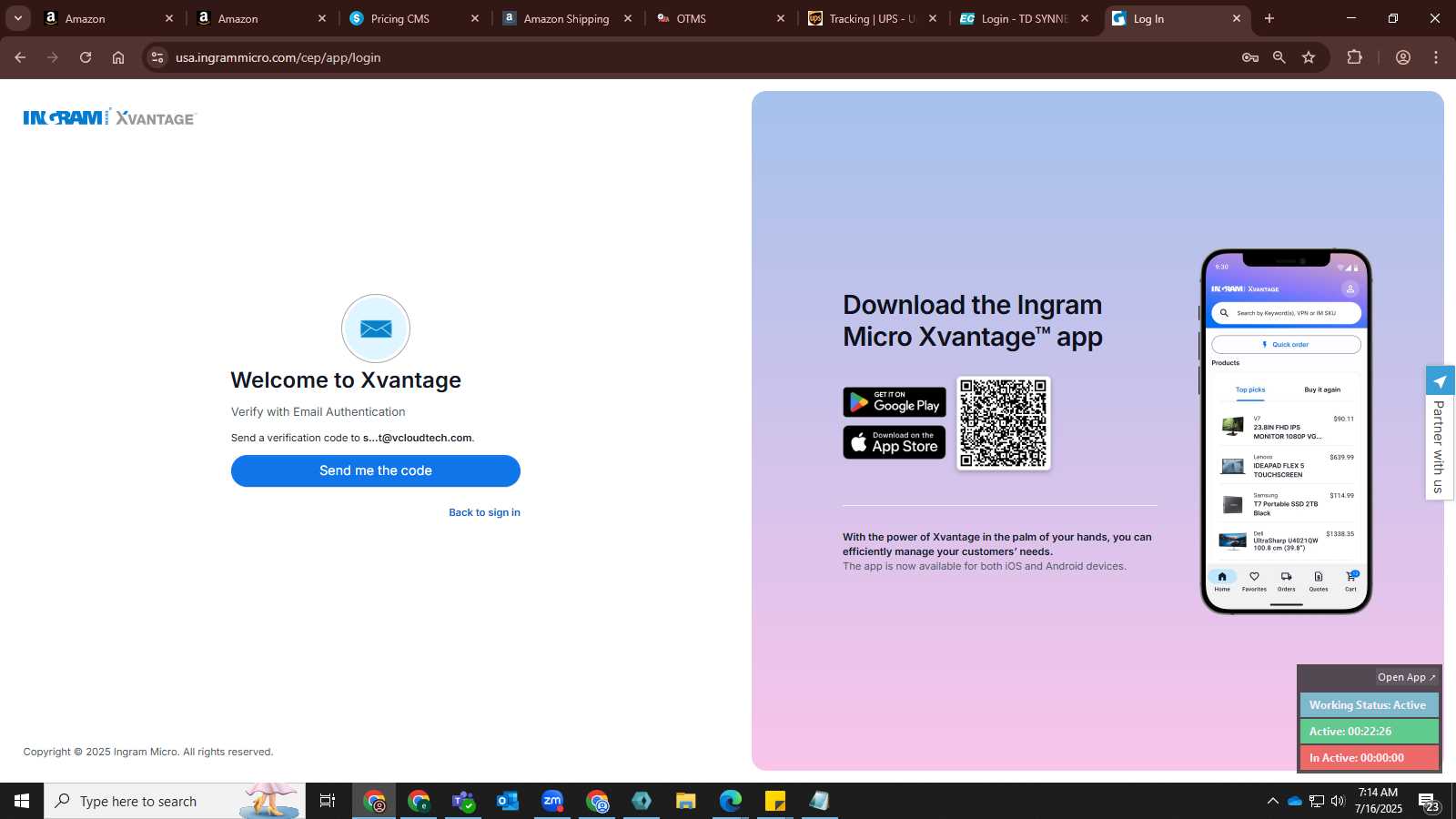The image size is (1456, 819).
Task: Open the Google Play download badge
Action: (x=895, y=402)
